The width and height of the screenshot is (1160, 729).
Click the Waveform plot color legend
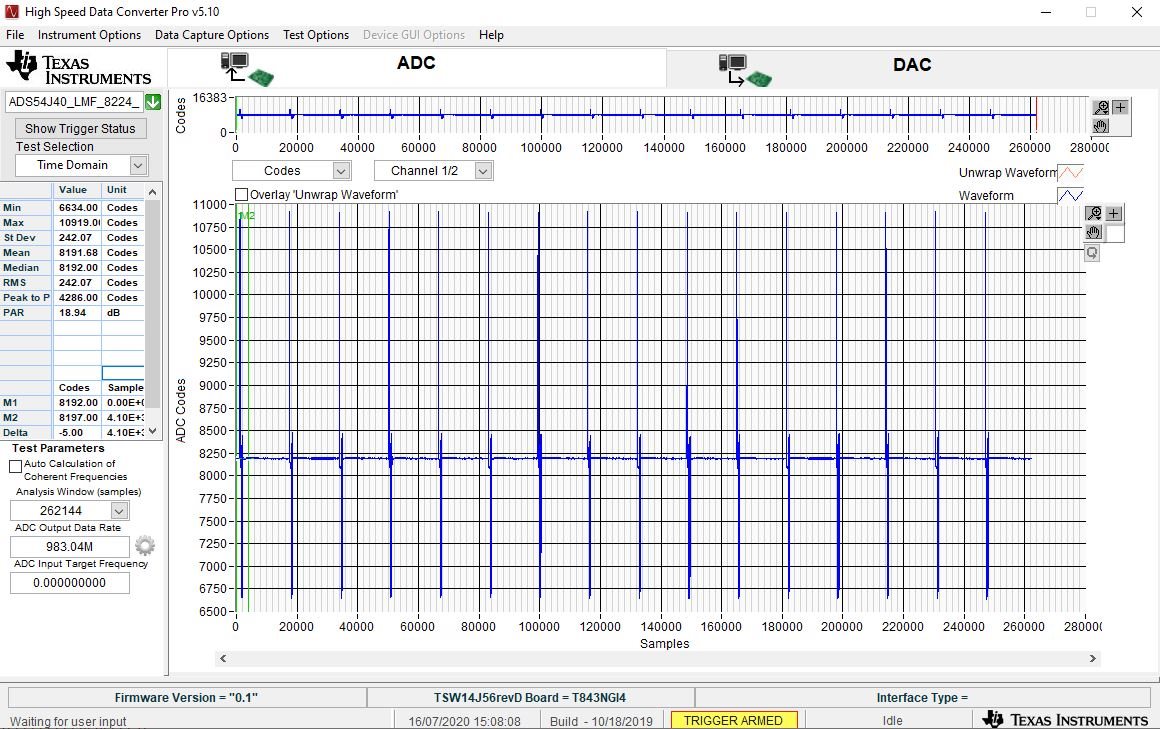click(1070, 196)
